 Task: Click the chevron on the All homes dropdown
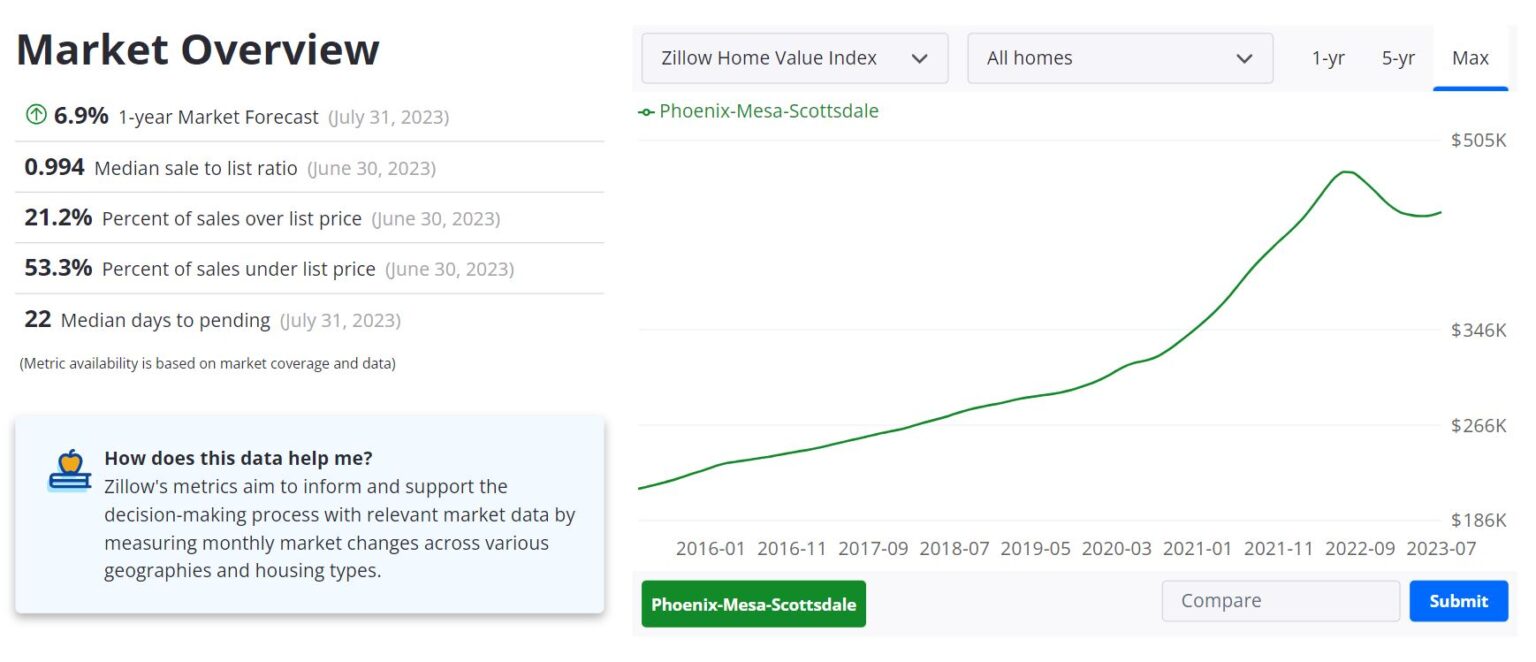1245,58
